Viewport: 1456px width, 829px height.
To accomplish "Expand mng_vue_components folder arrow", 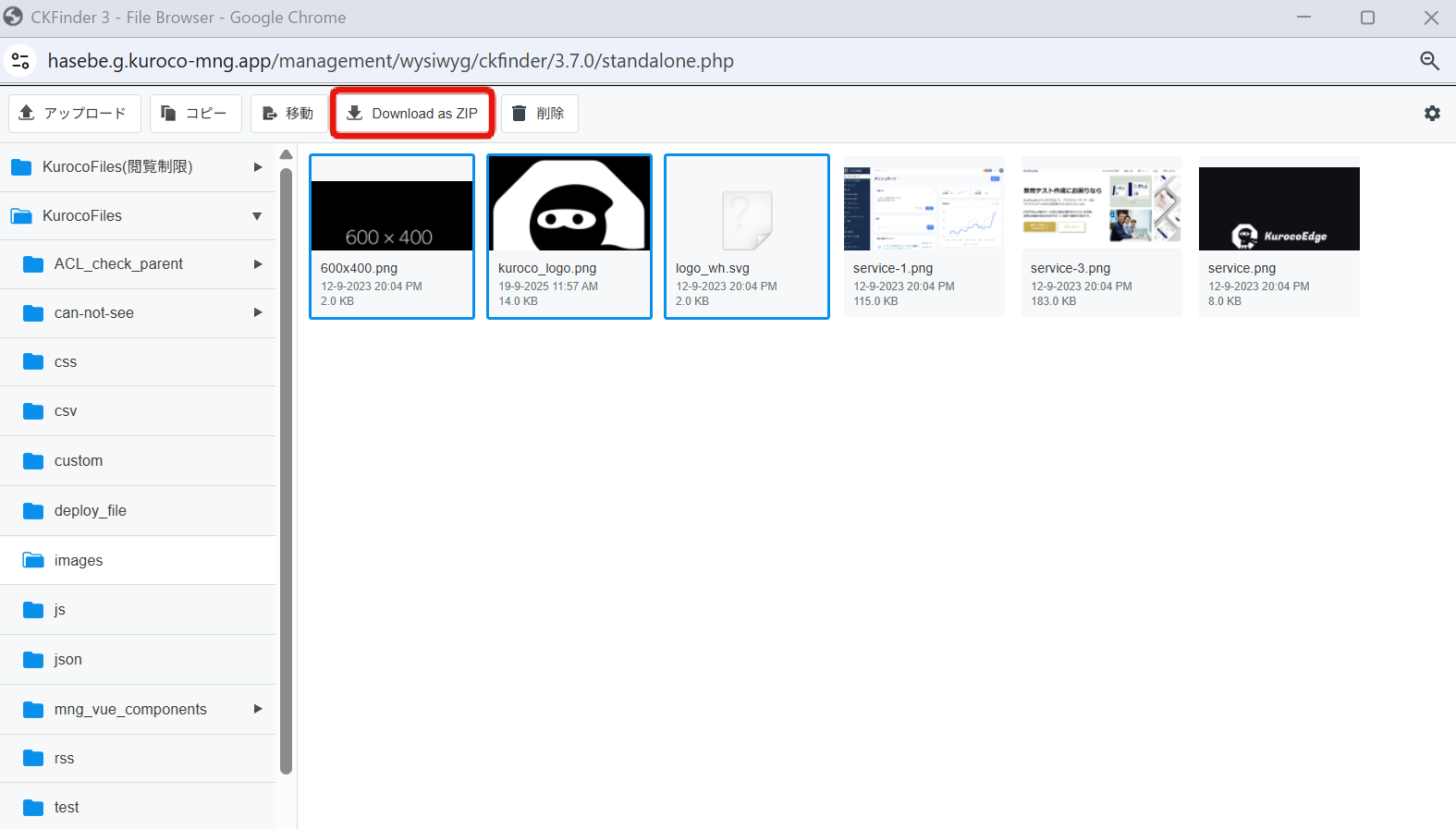I will pyautogui.click(x=258, y=709).
